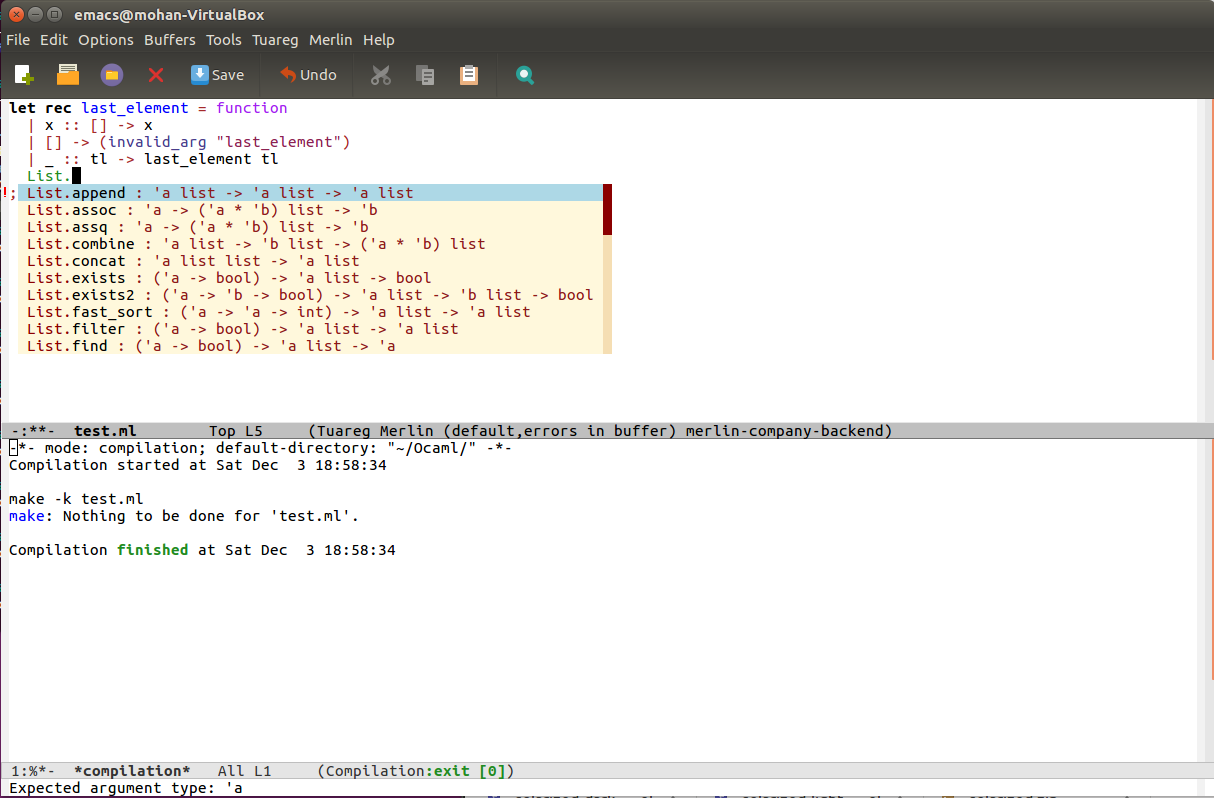
Task: Cut selected text with the scissors icon
Action: (380, 74)
